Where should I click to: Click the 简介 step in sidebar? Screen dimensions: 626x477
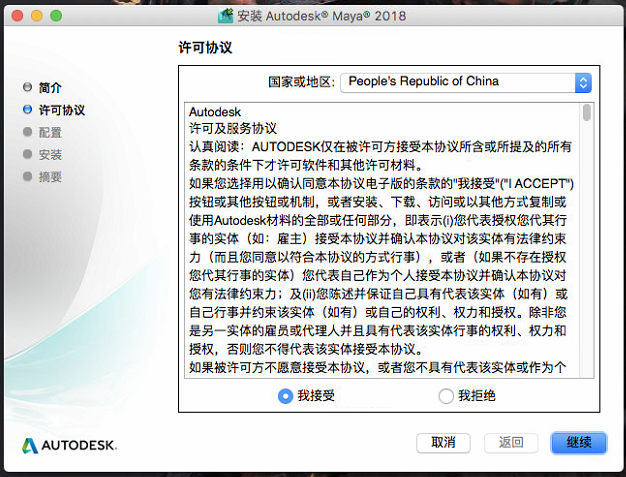[x=50, y=87]
